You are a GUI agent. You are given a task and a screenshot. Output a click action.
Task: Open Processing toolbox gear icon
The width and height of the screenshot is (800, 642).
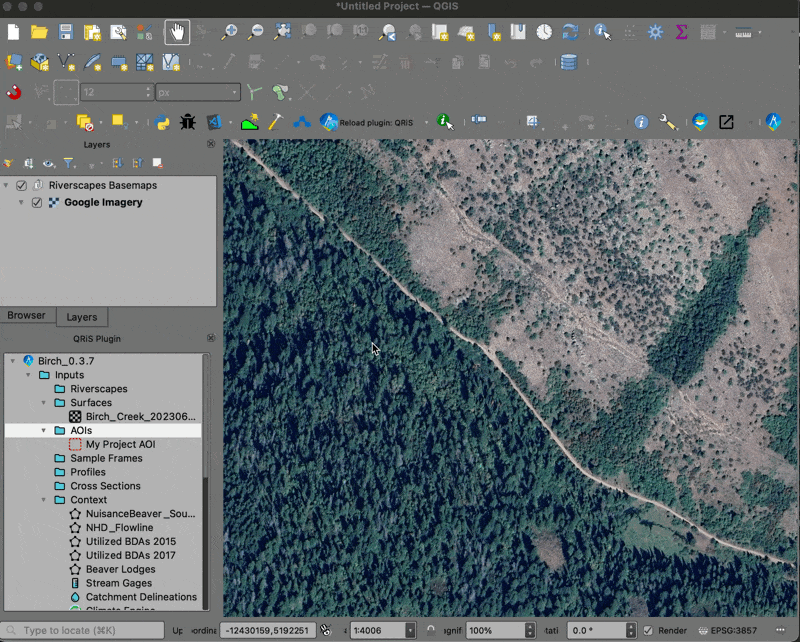(655, 32)
